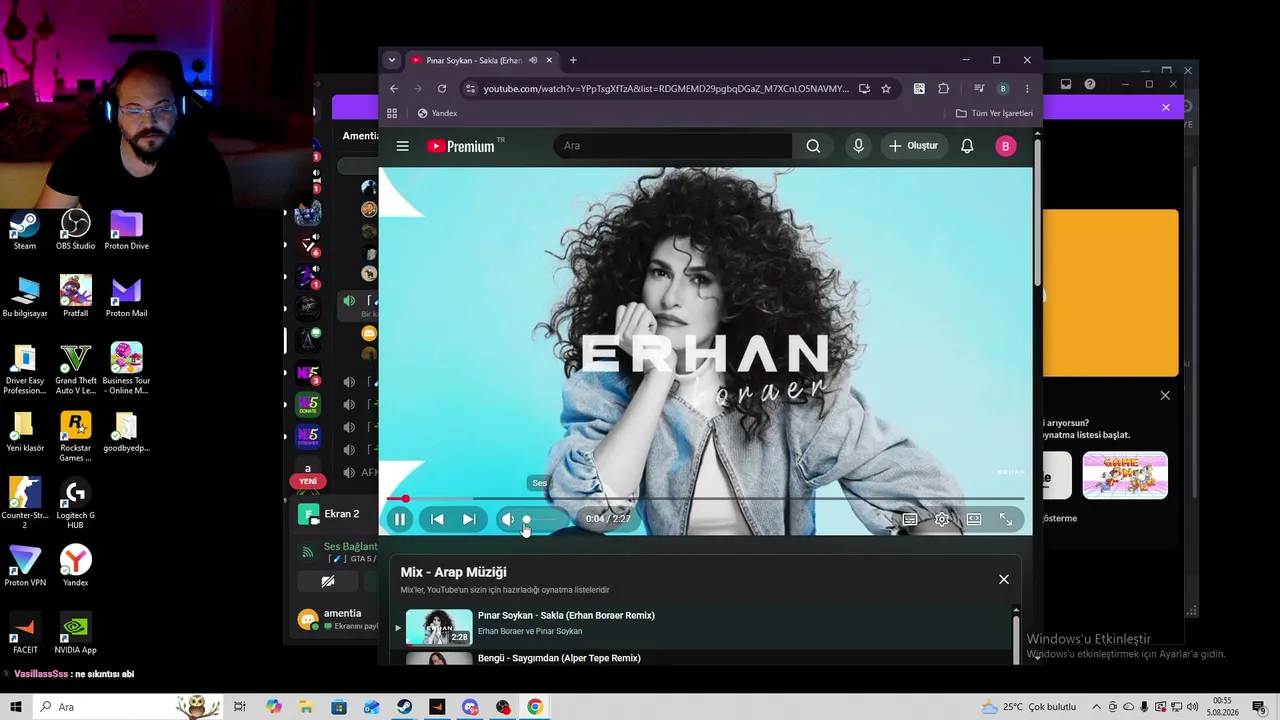Screen dimensions: 1280x720
Task: Go back in Chrome
Action: (394, 88)
